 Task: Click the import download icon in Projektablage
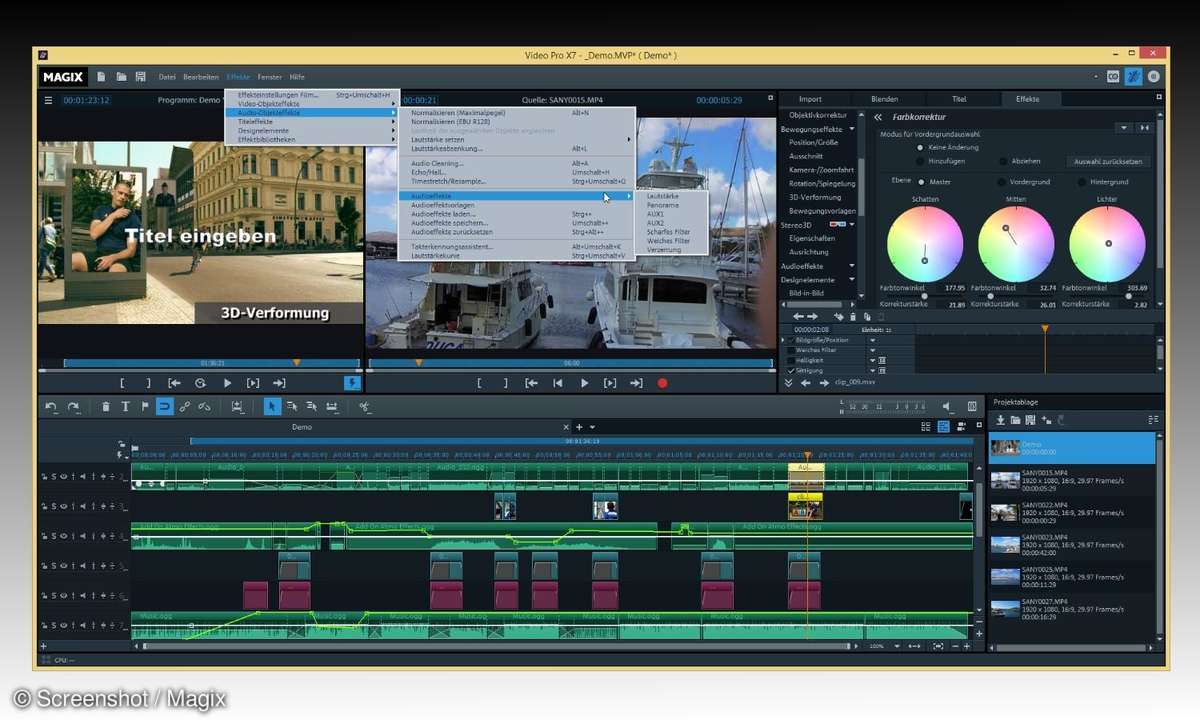pyautogui.click(x=1000, y=420)
